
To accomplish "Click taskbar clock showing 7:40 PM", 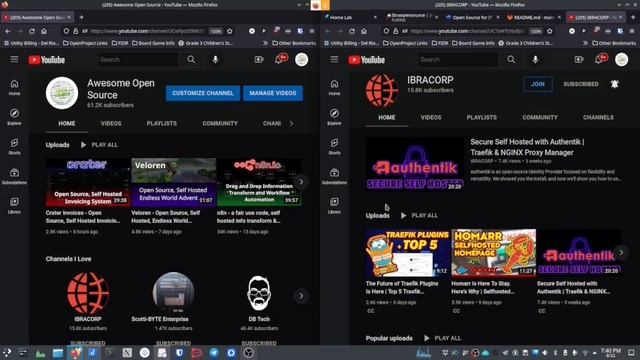I will [x=611, y=353].
